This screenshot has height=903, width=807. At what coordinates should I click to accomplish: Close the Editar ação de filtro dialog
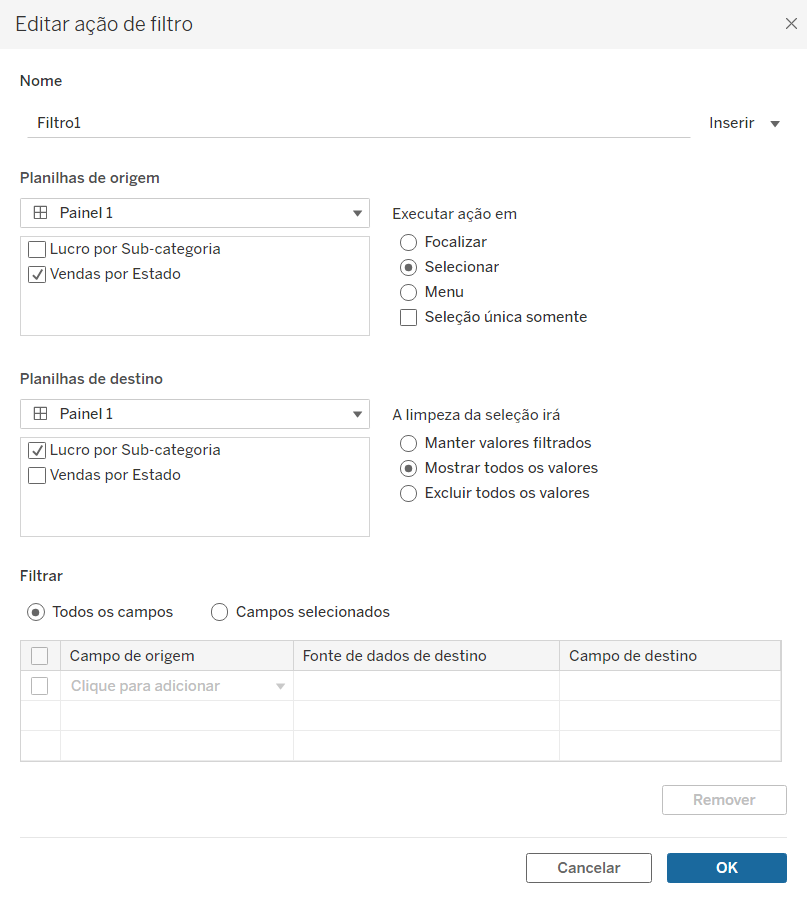(791, 24)
